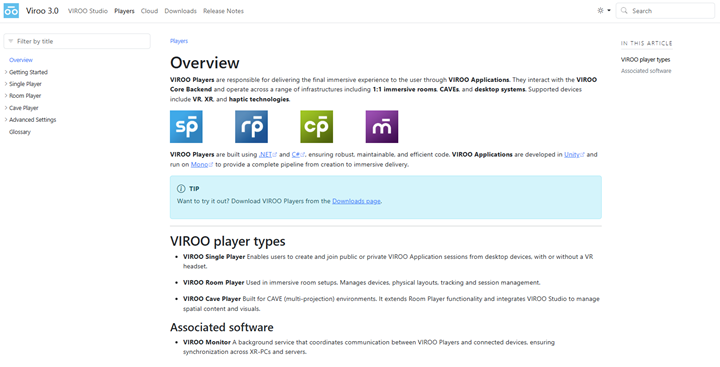
Task: Click the Single Player 'sp' icon
Action: pyautogui.click(x=186, y=126)
